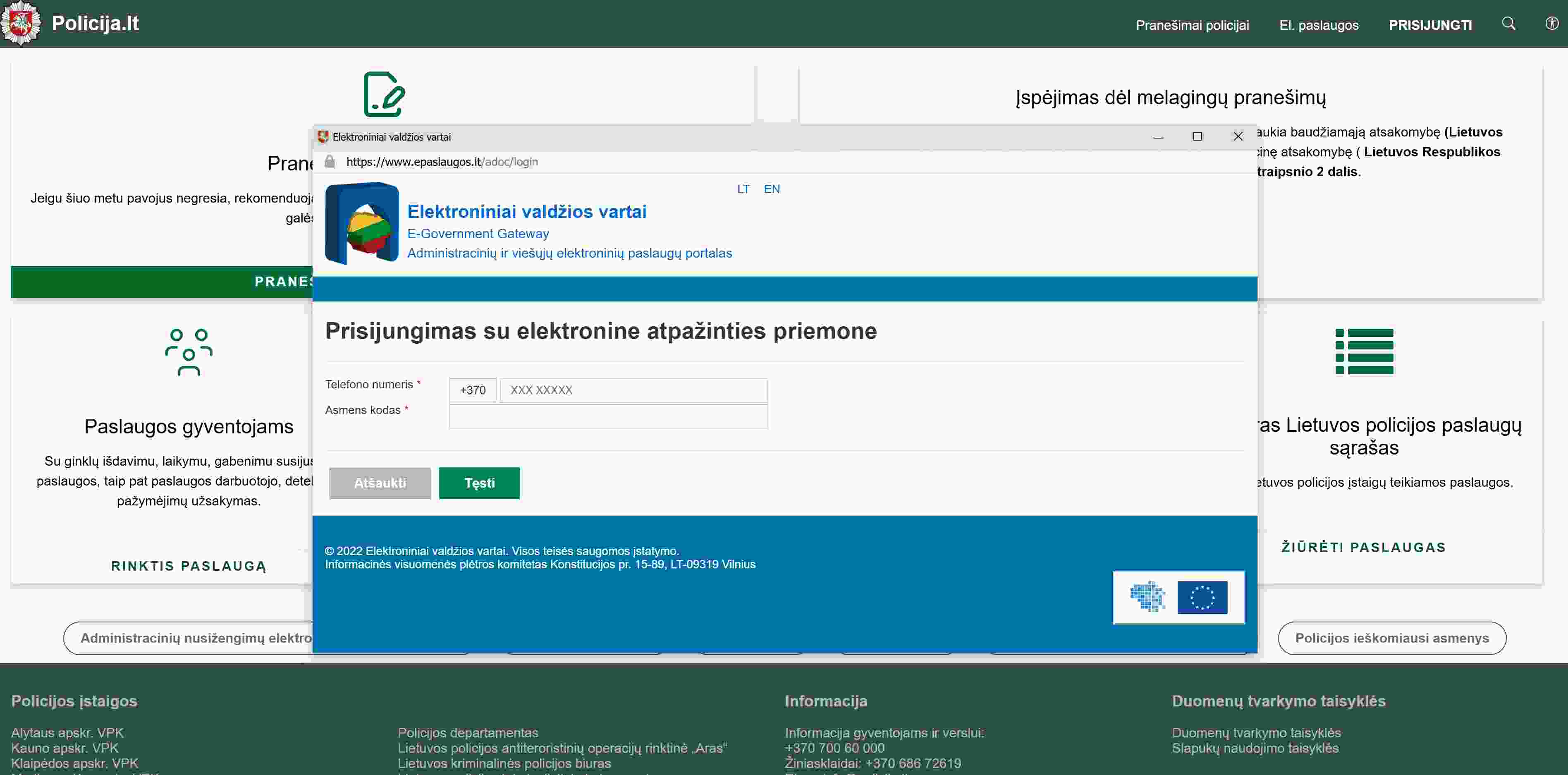This screenshot has height=775, width=1568.
Task: Click ŽIŪRĖTI PASLAUGAS link
Action: [x=1363, y=547]
